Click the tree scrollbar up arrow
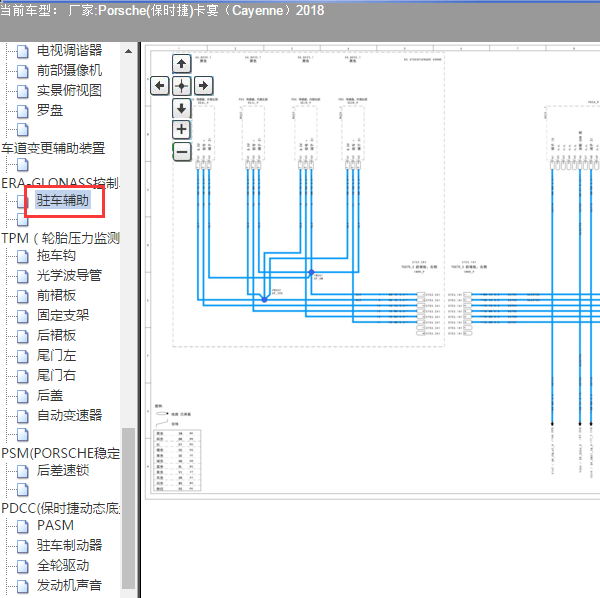This screenshot has width=600, height=598. pos(129,51)
